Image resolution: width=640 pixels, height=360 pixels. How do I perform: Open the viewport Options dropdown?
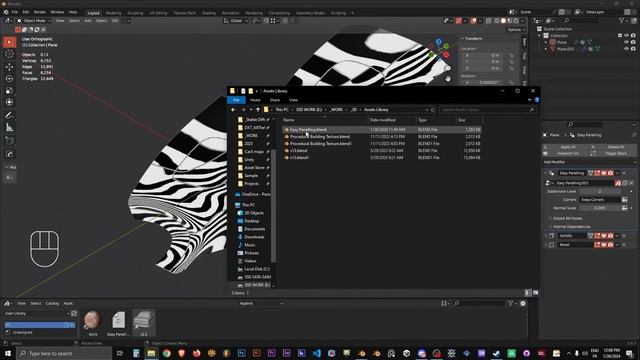(x=516, y=29)
